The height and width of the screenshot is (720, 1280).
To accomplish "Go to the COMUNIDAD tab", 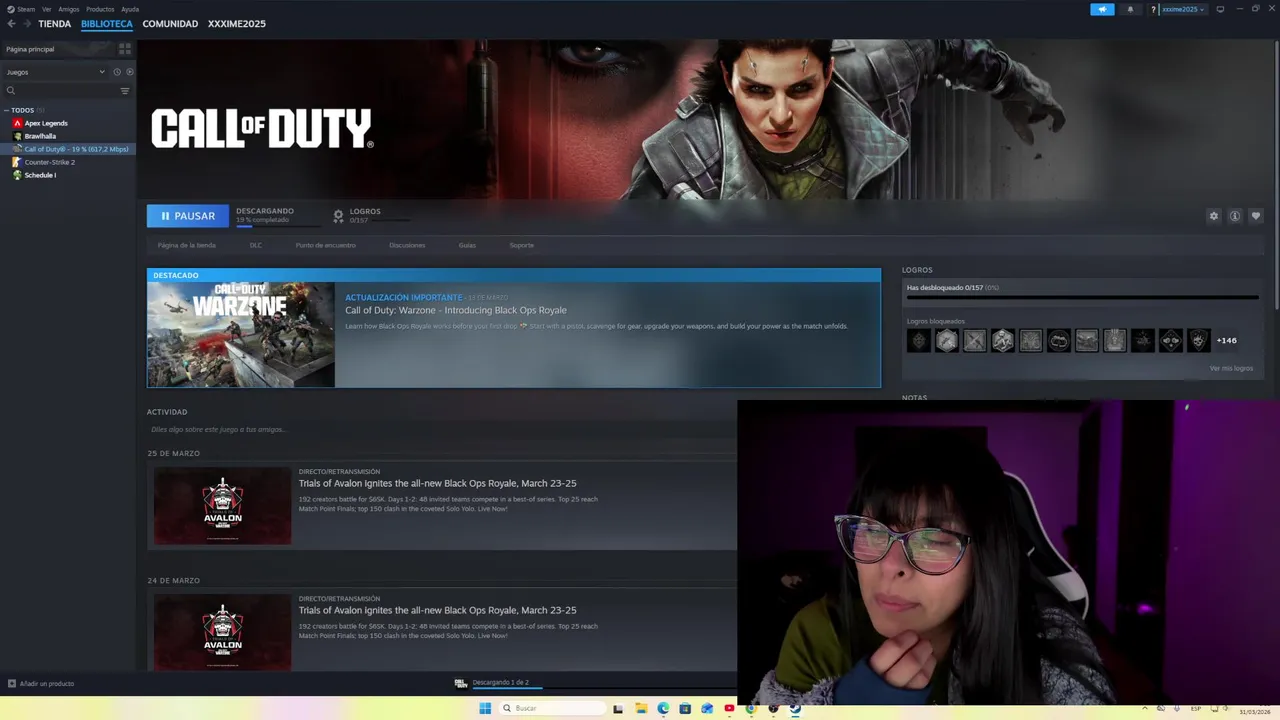I will (170, 24).
